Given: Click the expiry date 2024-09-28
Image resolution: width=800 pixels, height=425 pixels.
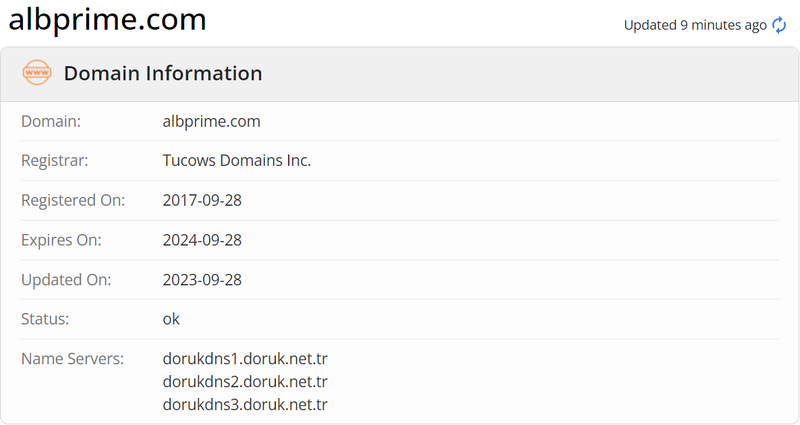Looking at the screenshot, I should click(202, 240).
